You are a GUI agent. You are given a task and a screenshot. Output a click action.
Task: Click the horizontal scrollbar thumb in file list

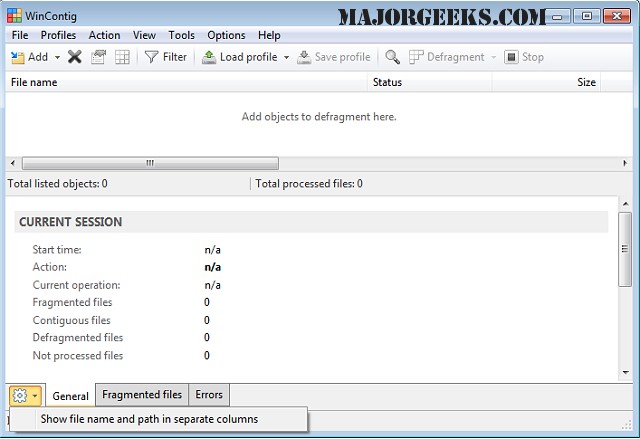coord(150,163)
